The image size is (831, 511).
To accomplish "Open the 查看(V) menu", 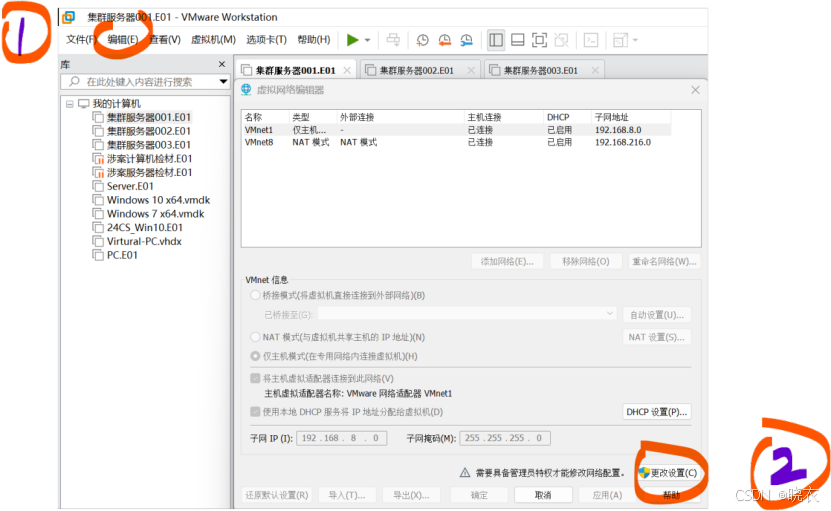I will coord(165,40).
